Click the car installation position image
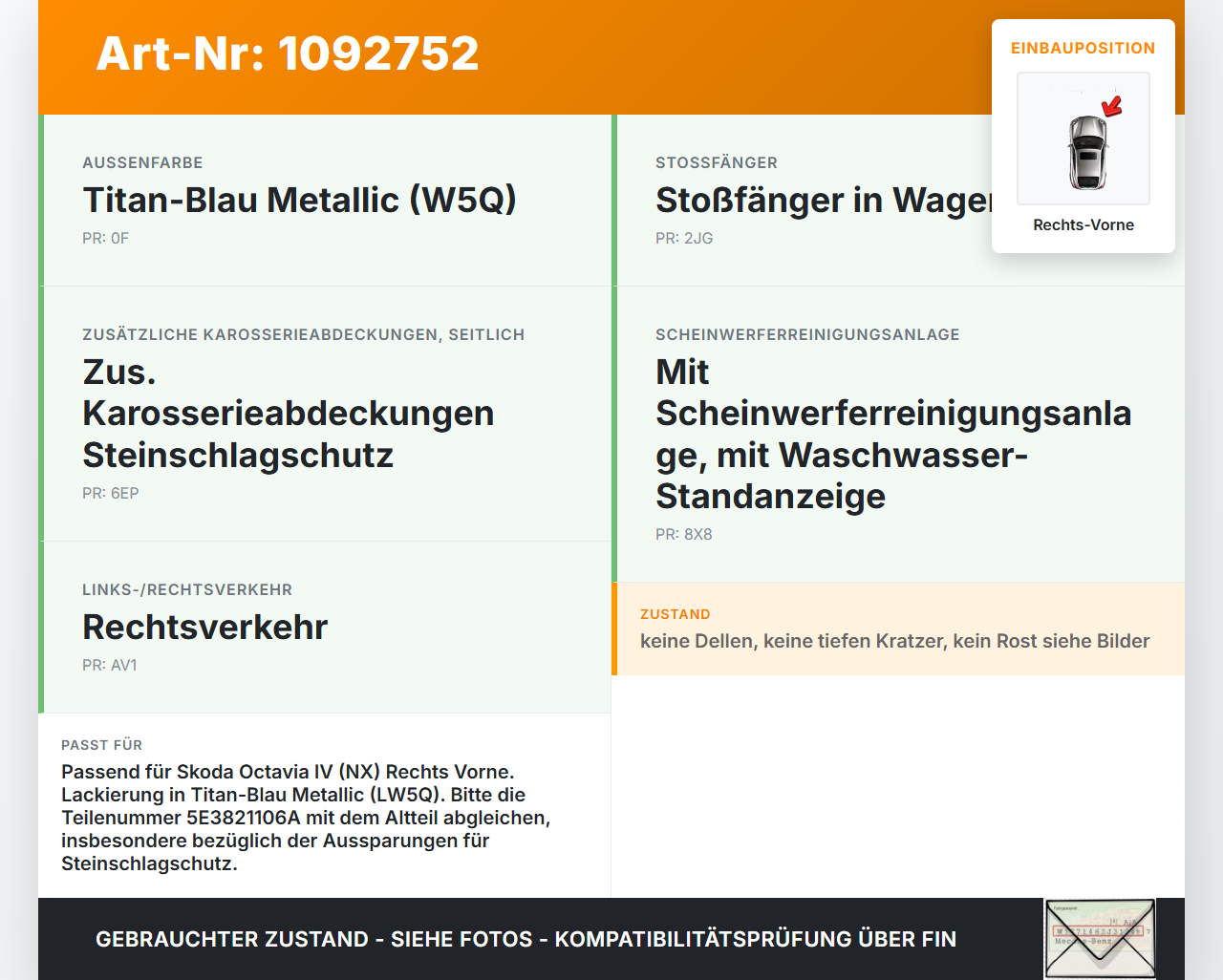 coord(1084,138)
